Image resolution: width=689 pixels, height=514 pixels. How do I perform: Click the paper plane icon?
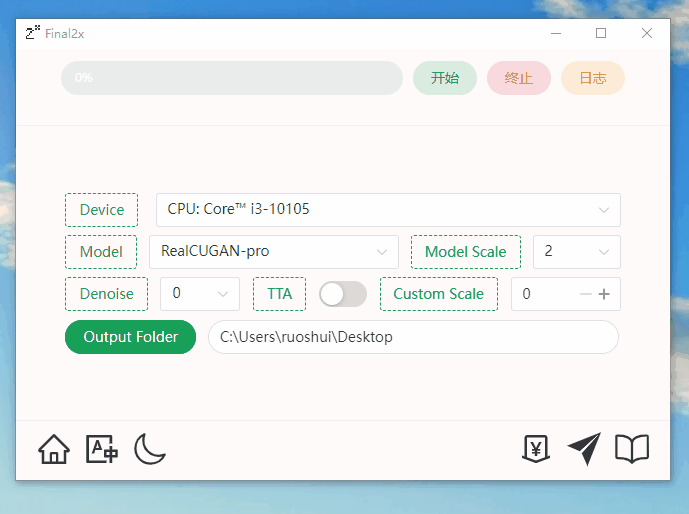[584, 449]
